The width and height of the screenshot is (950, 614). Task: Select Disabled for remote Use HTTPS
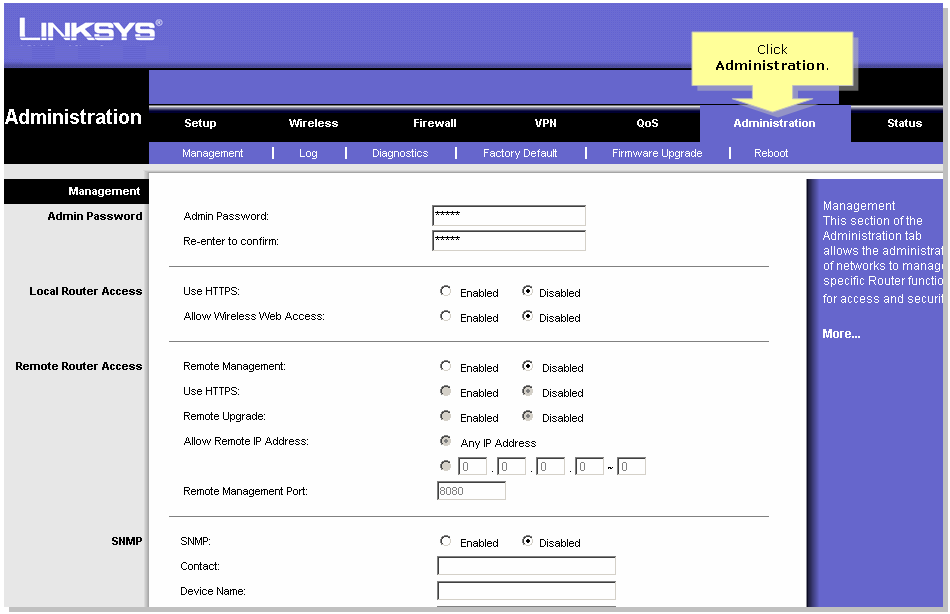527,391
